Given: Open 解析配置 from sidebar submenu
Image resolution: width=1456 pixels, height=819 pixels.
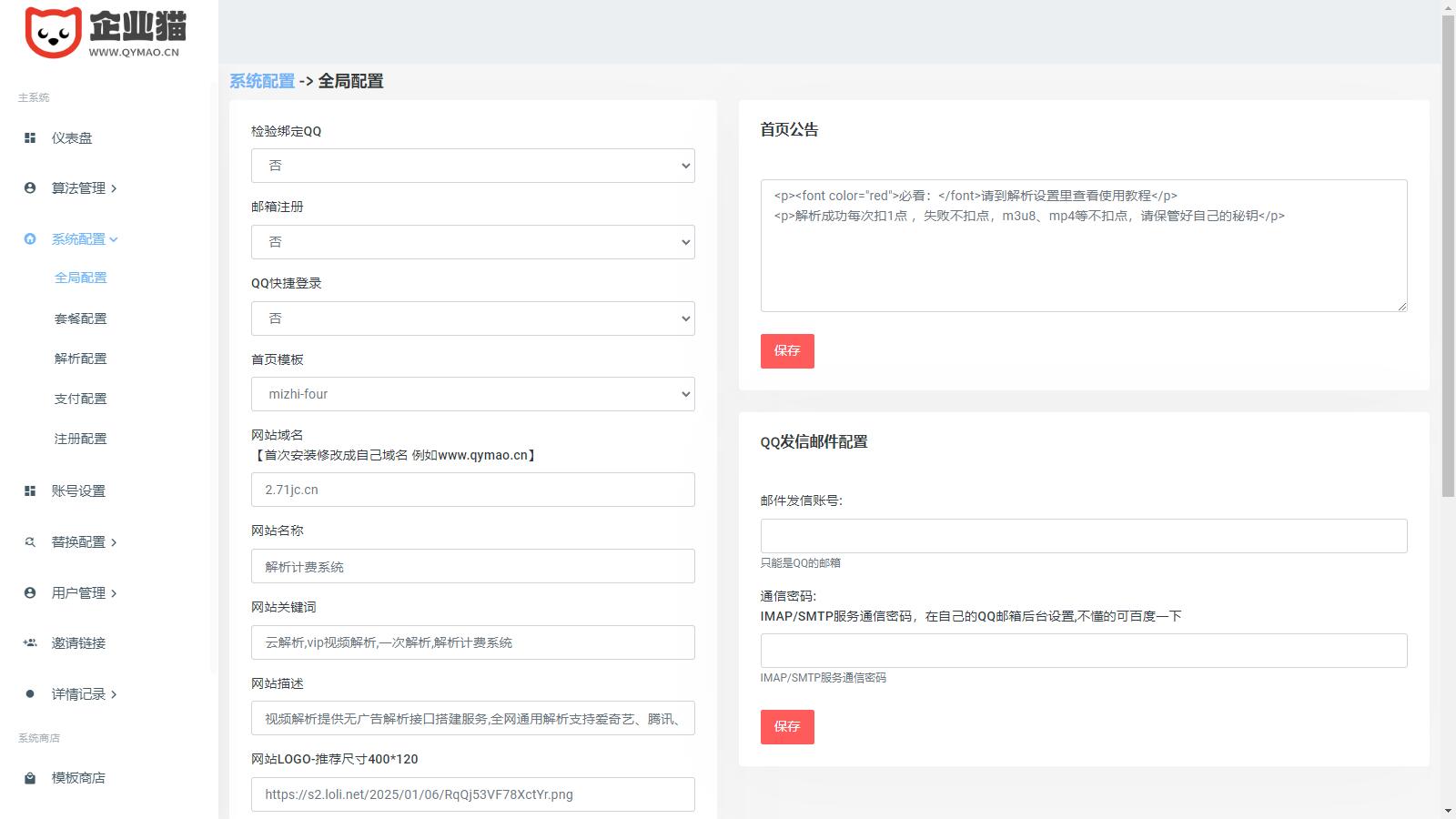Looking at the screenshot, I should (81, 359).
